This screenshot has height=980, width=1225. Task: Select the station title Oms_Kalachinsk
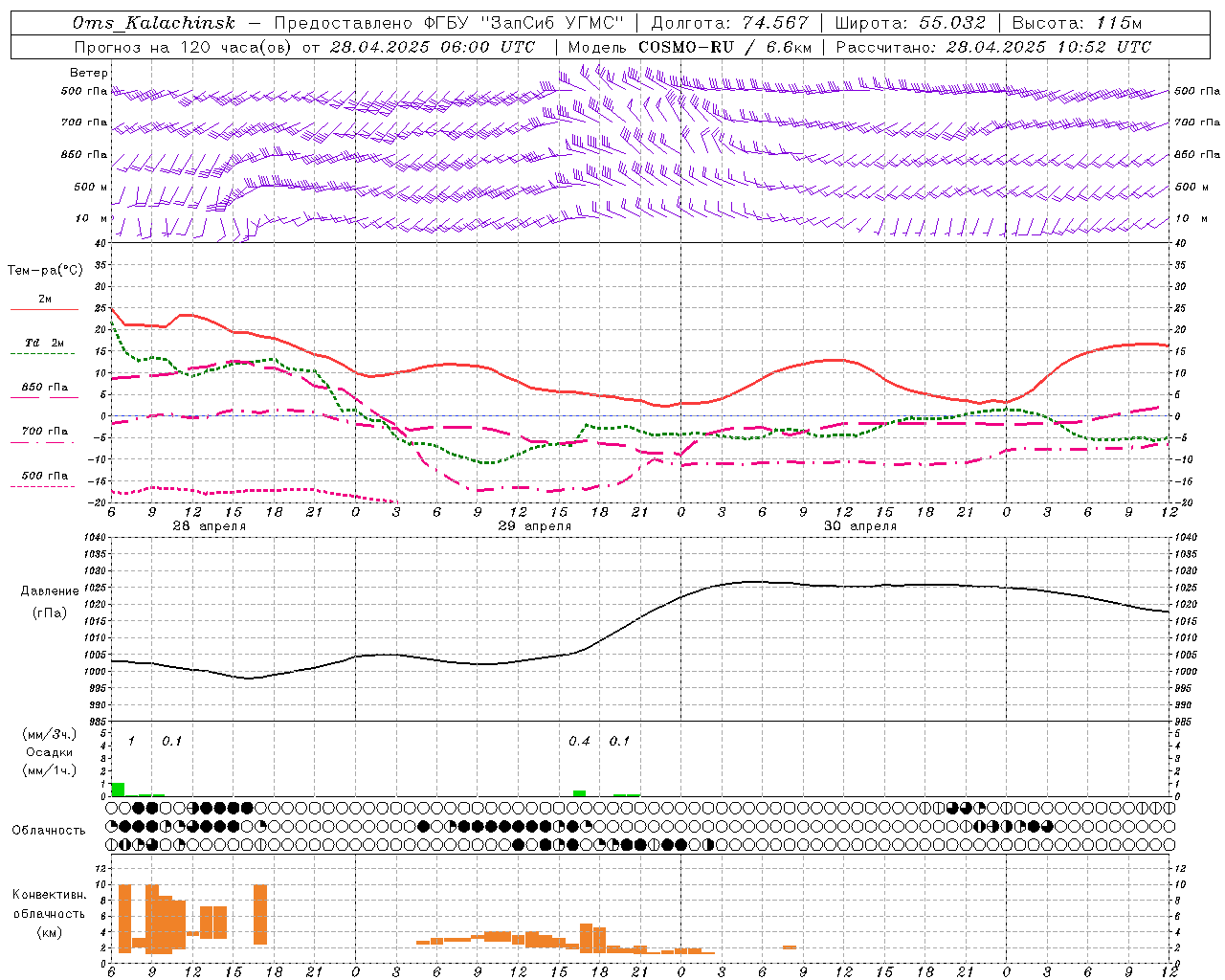[x=153, y=23]
